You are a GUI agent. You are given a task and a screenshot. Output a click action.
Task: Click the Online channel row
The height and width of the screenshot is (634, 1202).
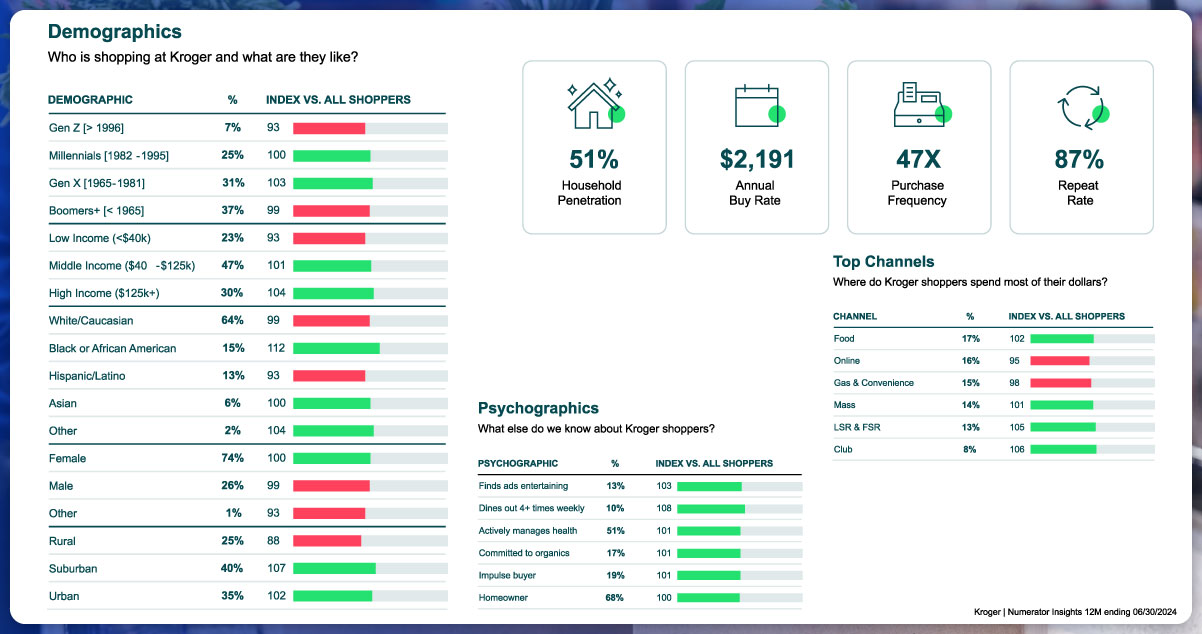click(x=993, y=360)
